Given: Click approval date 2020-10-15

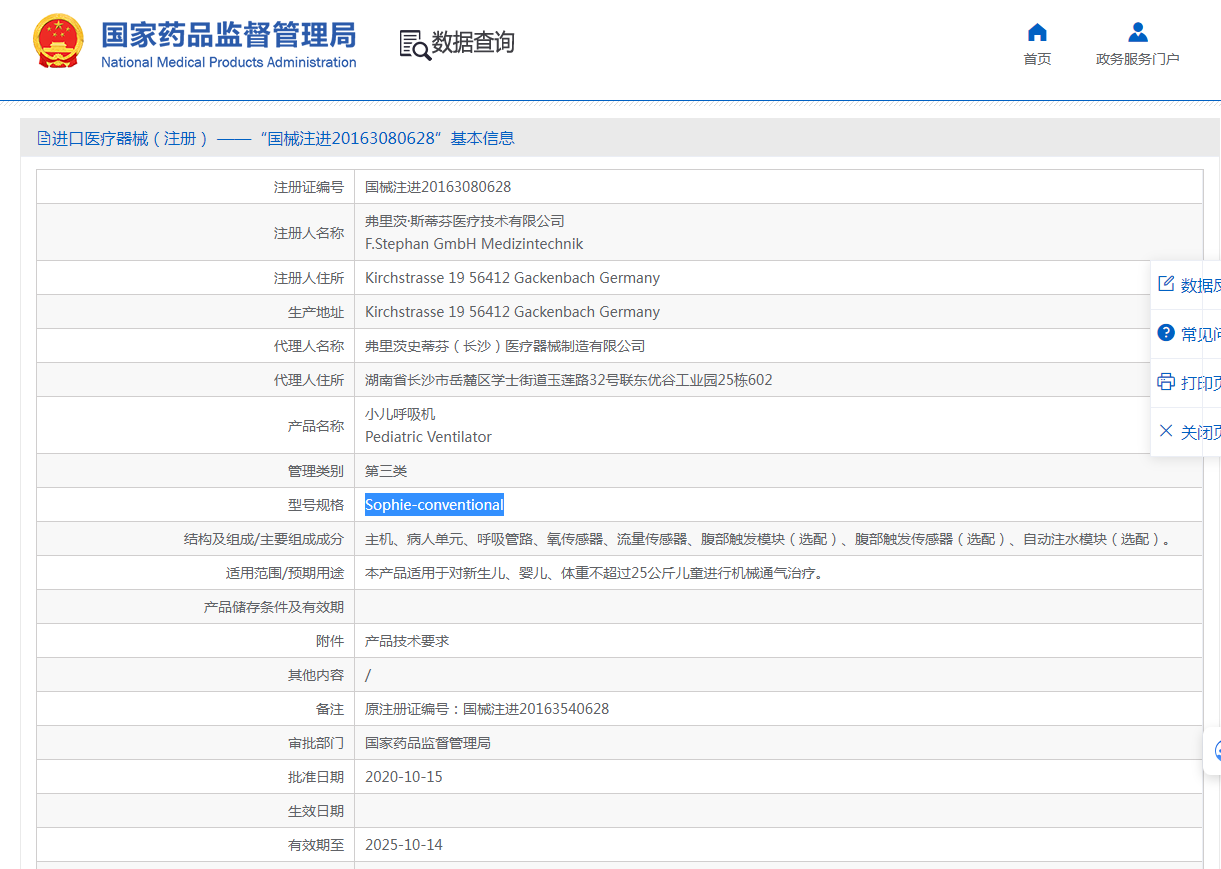Looking at the screenshot, I should pos(404,777).
